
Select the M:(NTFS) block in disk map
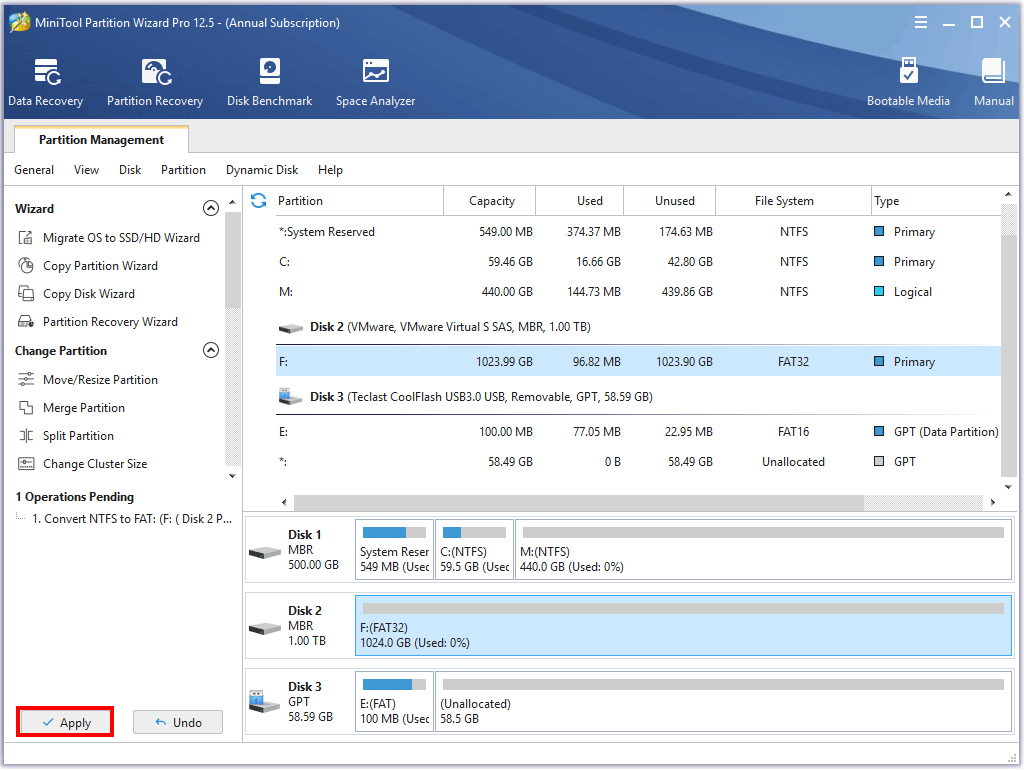click(763, 549)
